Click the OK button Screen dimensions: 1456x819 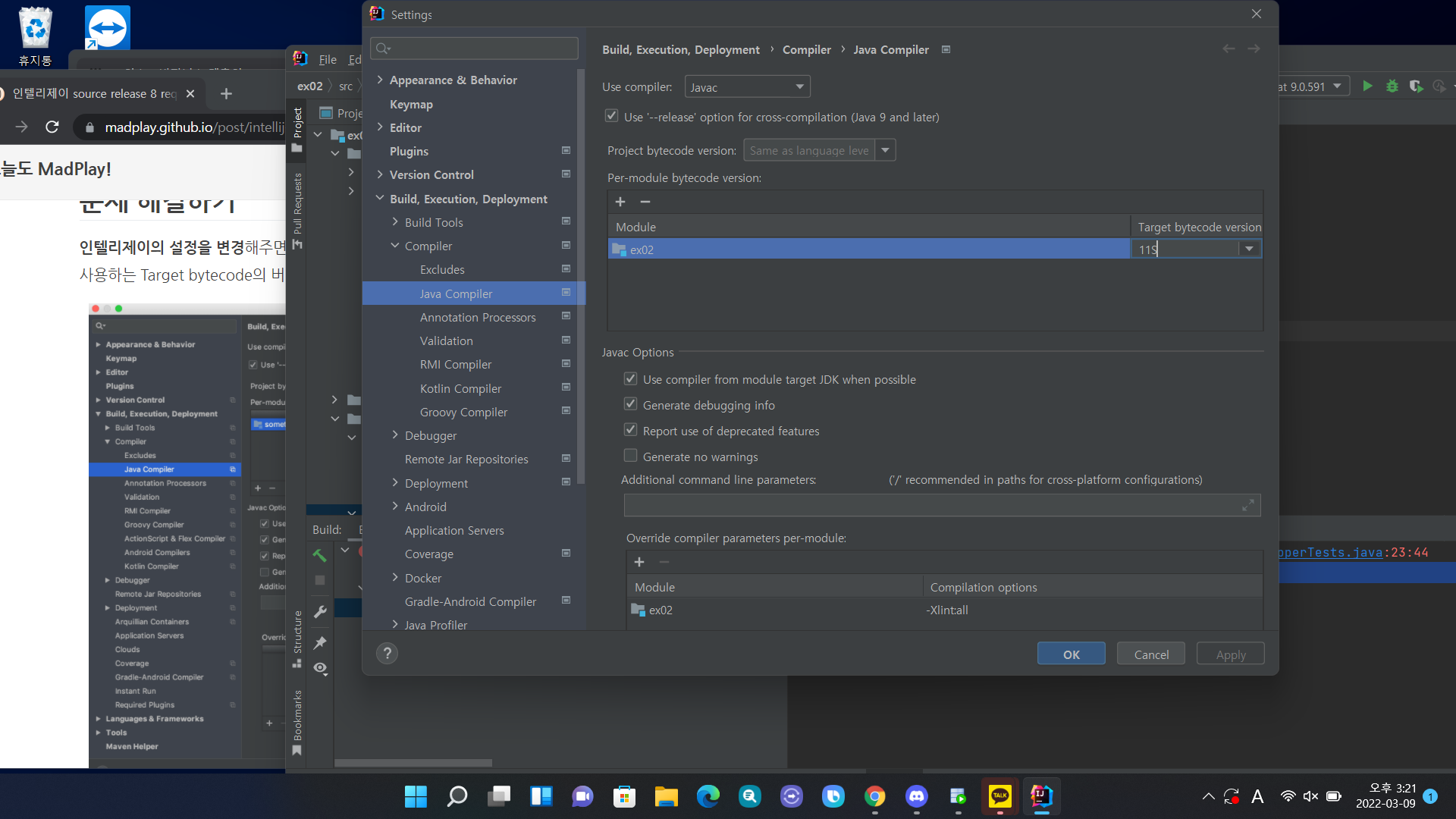tap(1071, 654)
